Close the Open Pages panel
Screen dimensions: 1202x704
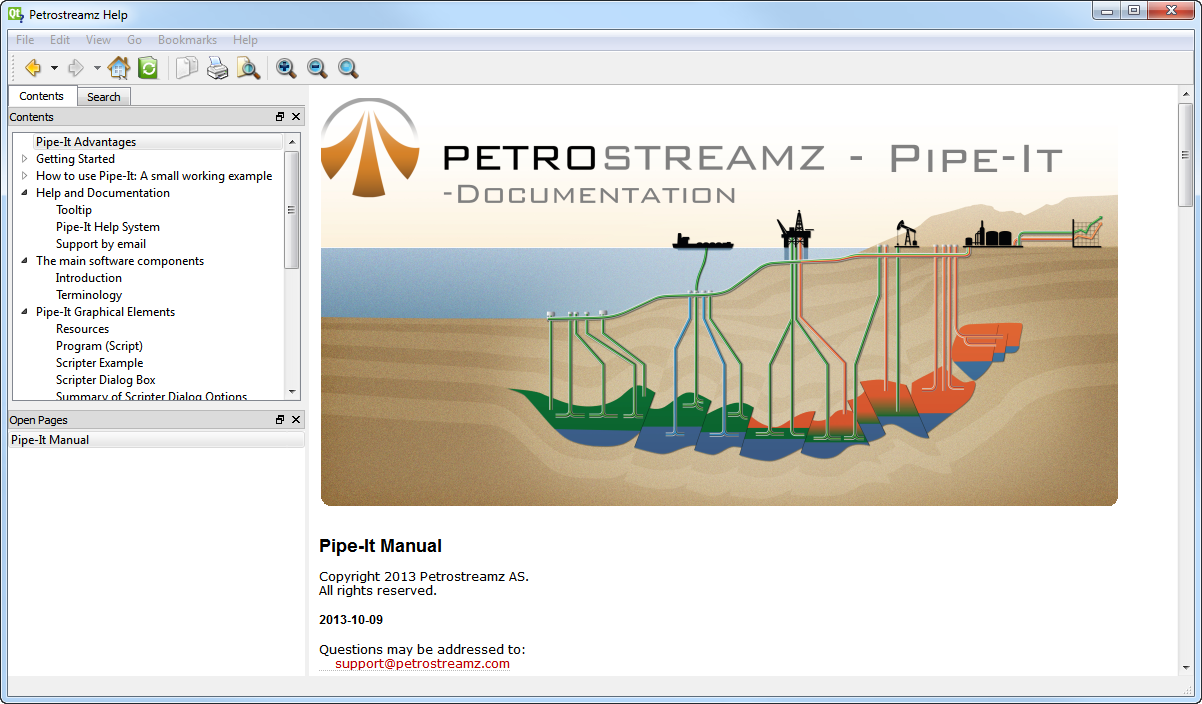[x=296, y=420]
